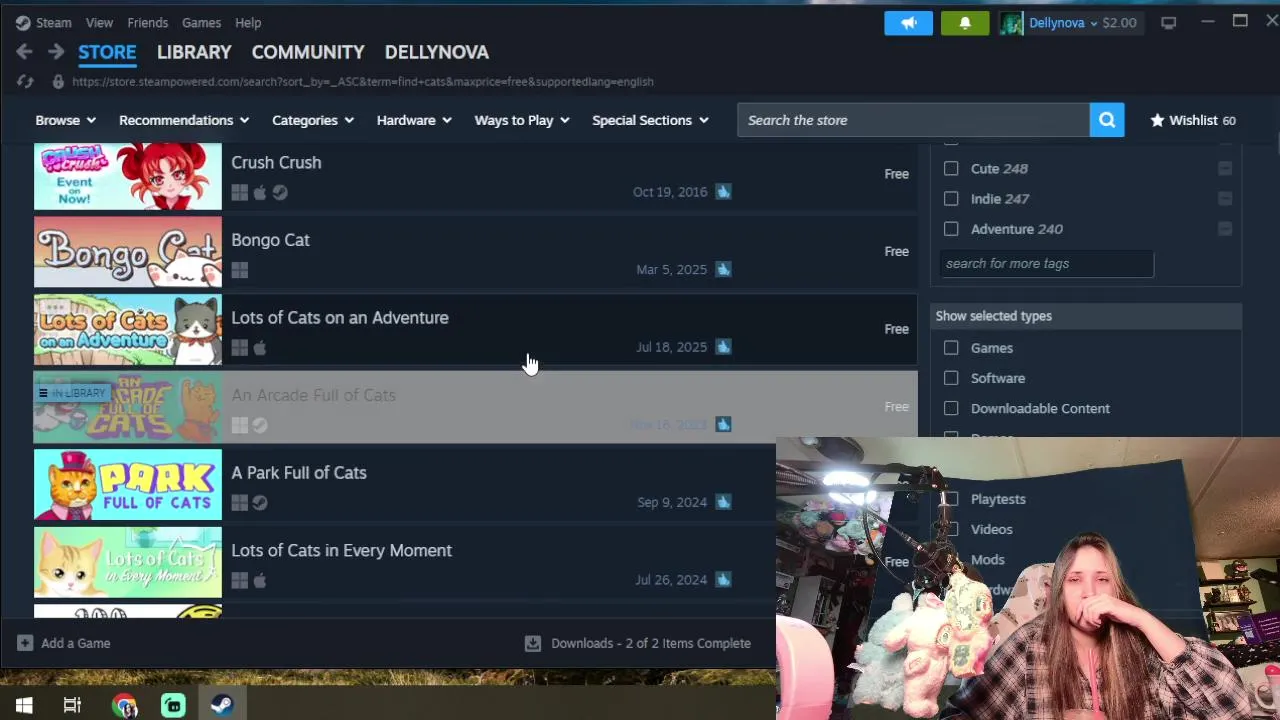Open the green app in taskbar
The height and width of the screenshot is (720, 1280).
click(173, 706)
